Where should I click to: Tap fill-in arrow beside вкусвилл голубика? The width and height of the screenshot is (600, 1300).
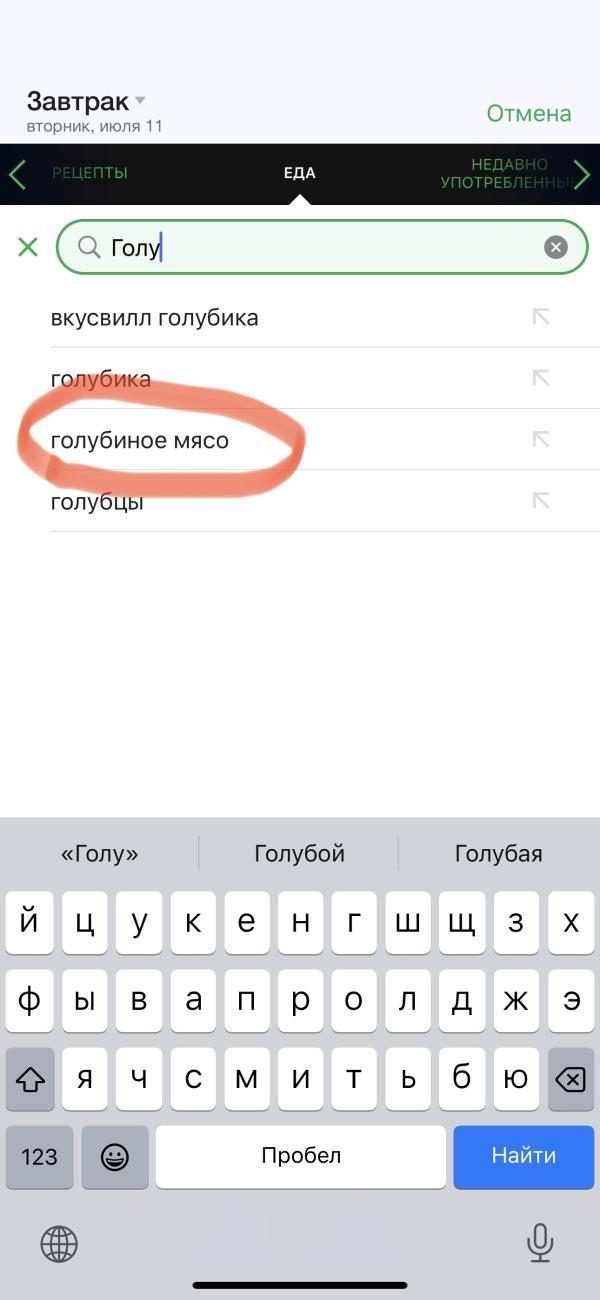coord(541,317)
